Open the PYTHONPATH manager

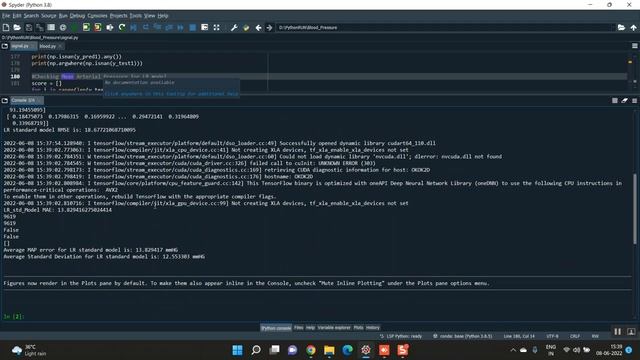click(x=246, y=27)
